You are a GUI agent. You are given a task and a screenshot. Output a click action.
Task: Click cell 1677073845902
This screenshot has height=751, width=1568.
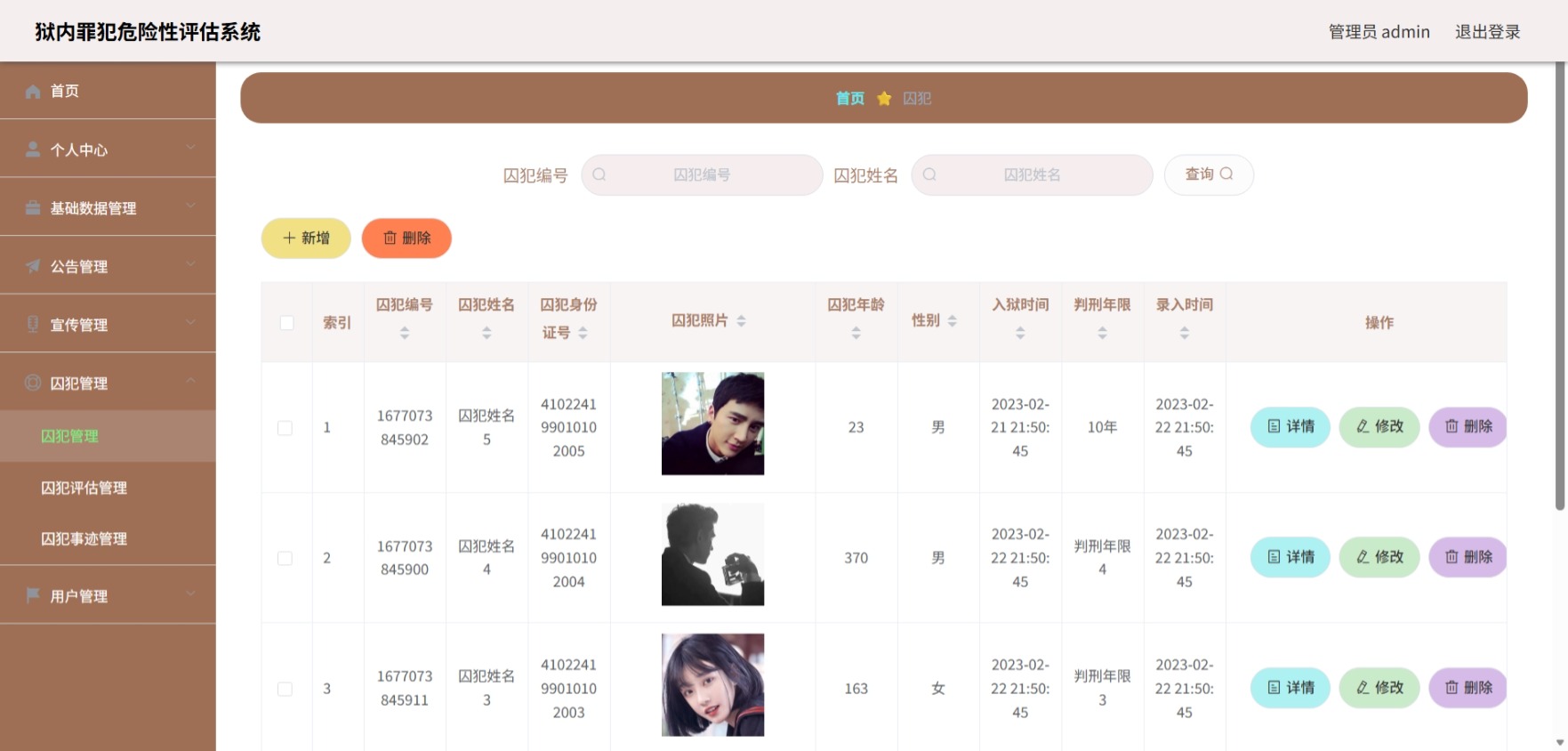tap(405, 427)
